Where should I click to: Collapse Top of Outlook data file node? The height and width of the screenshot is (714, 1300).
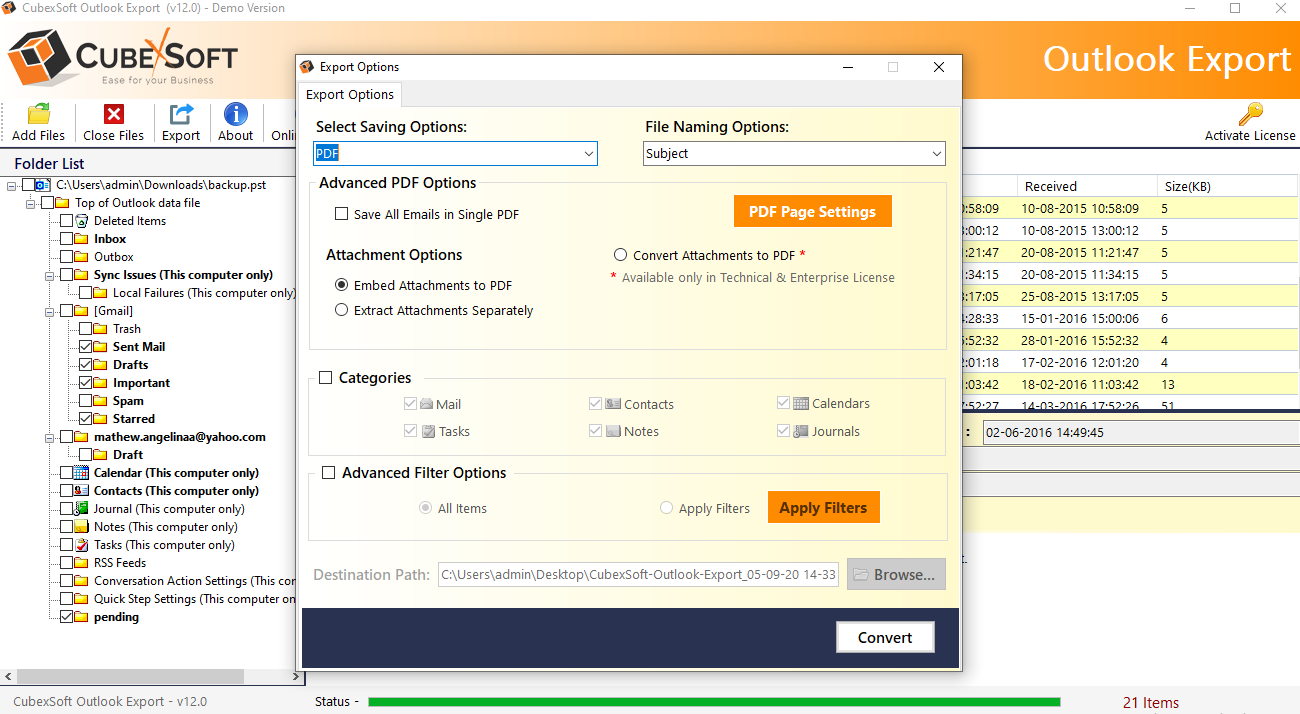pos(31,203)
